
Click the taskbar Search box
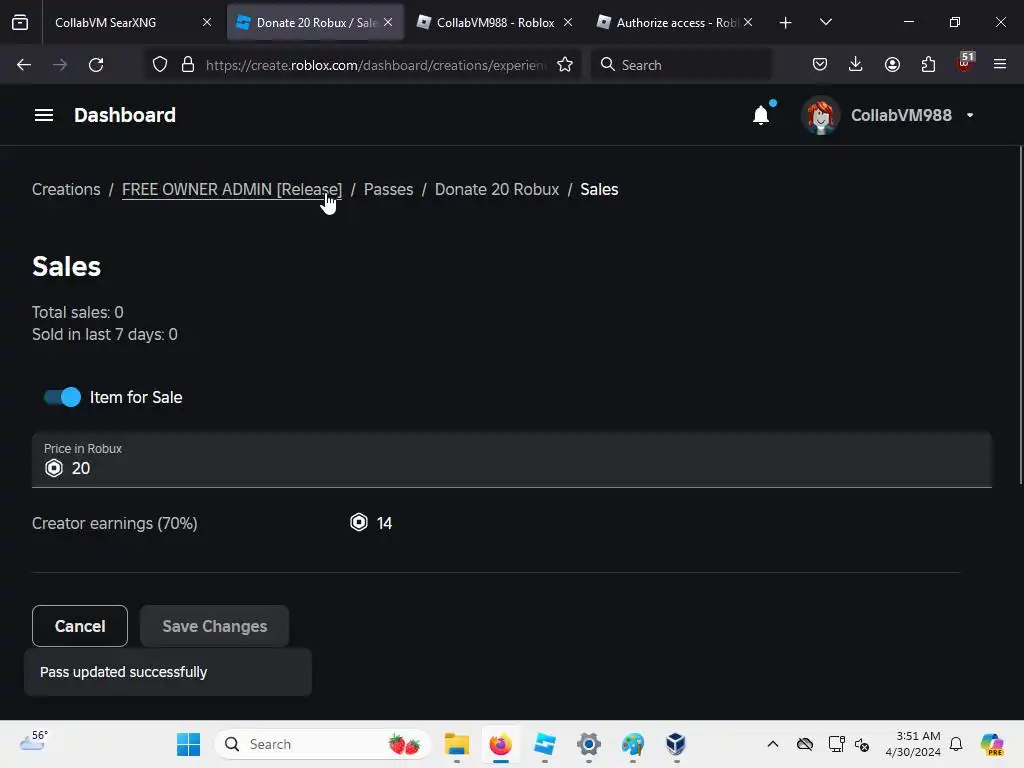(323, 744)
